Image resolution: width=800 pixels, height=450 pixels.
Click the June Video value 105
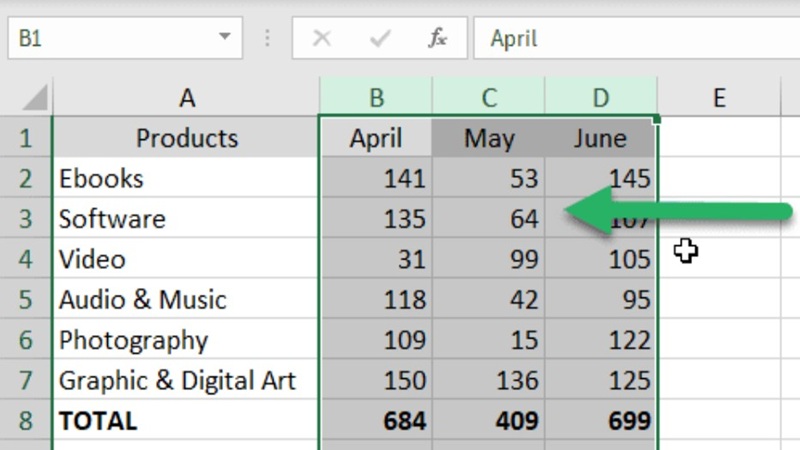click(601, 259)
